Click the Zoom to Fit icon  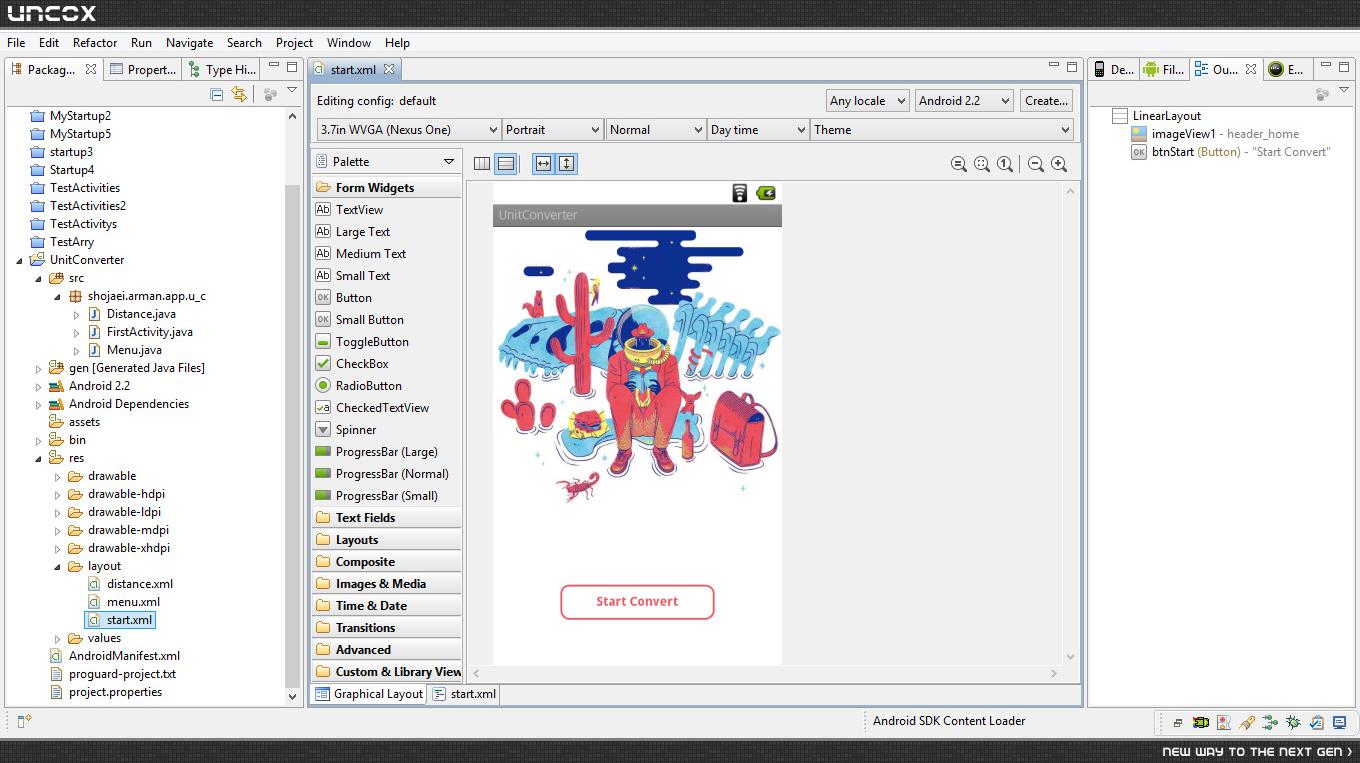point(982,164)
